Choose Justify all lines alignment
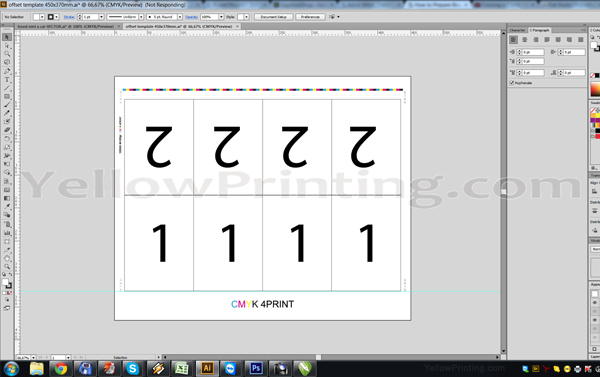 [580, 39]
